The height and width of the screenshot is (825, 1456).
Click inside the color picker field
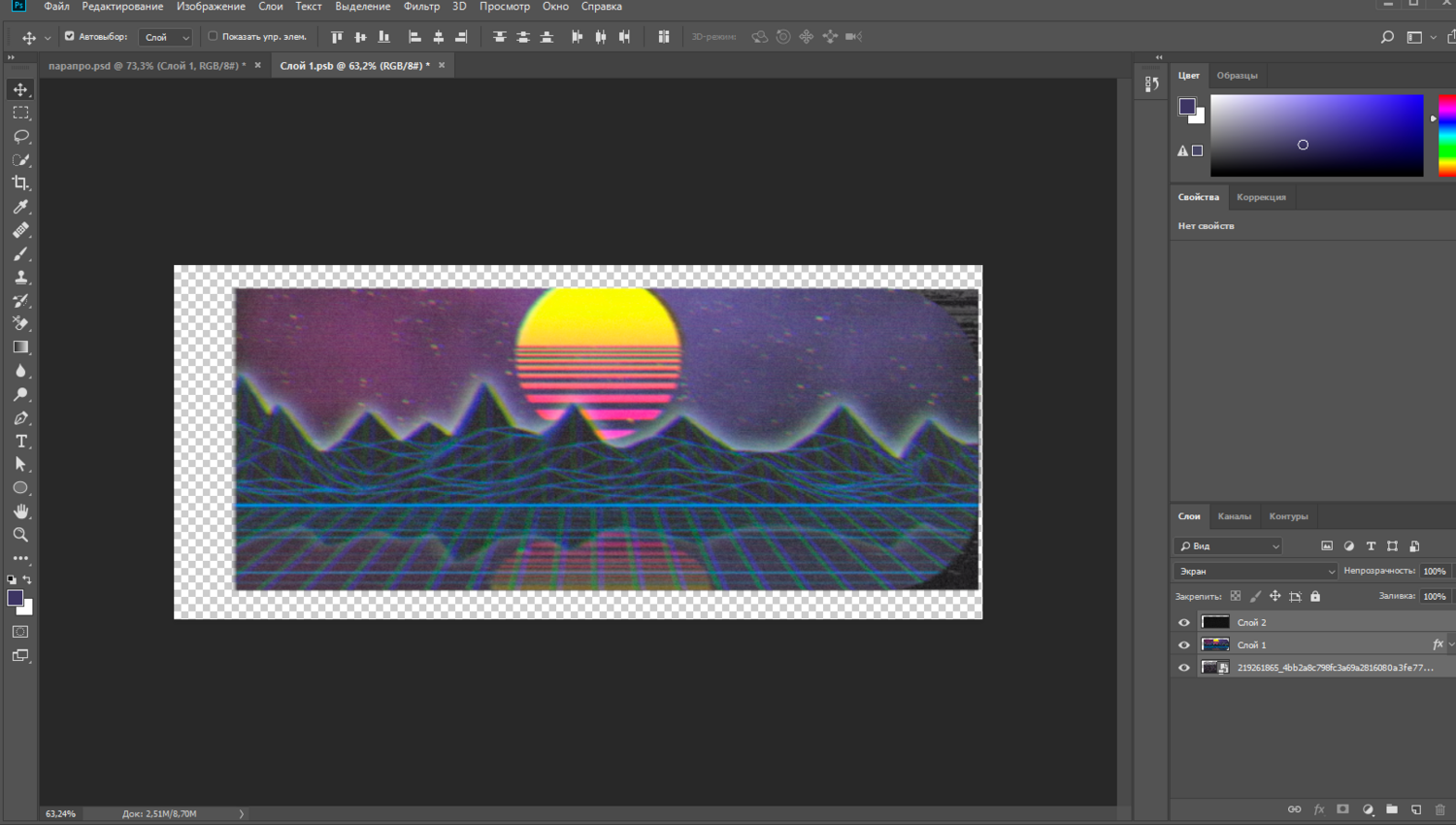pyautogui.click(x=1316, y=136)
